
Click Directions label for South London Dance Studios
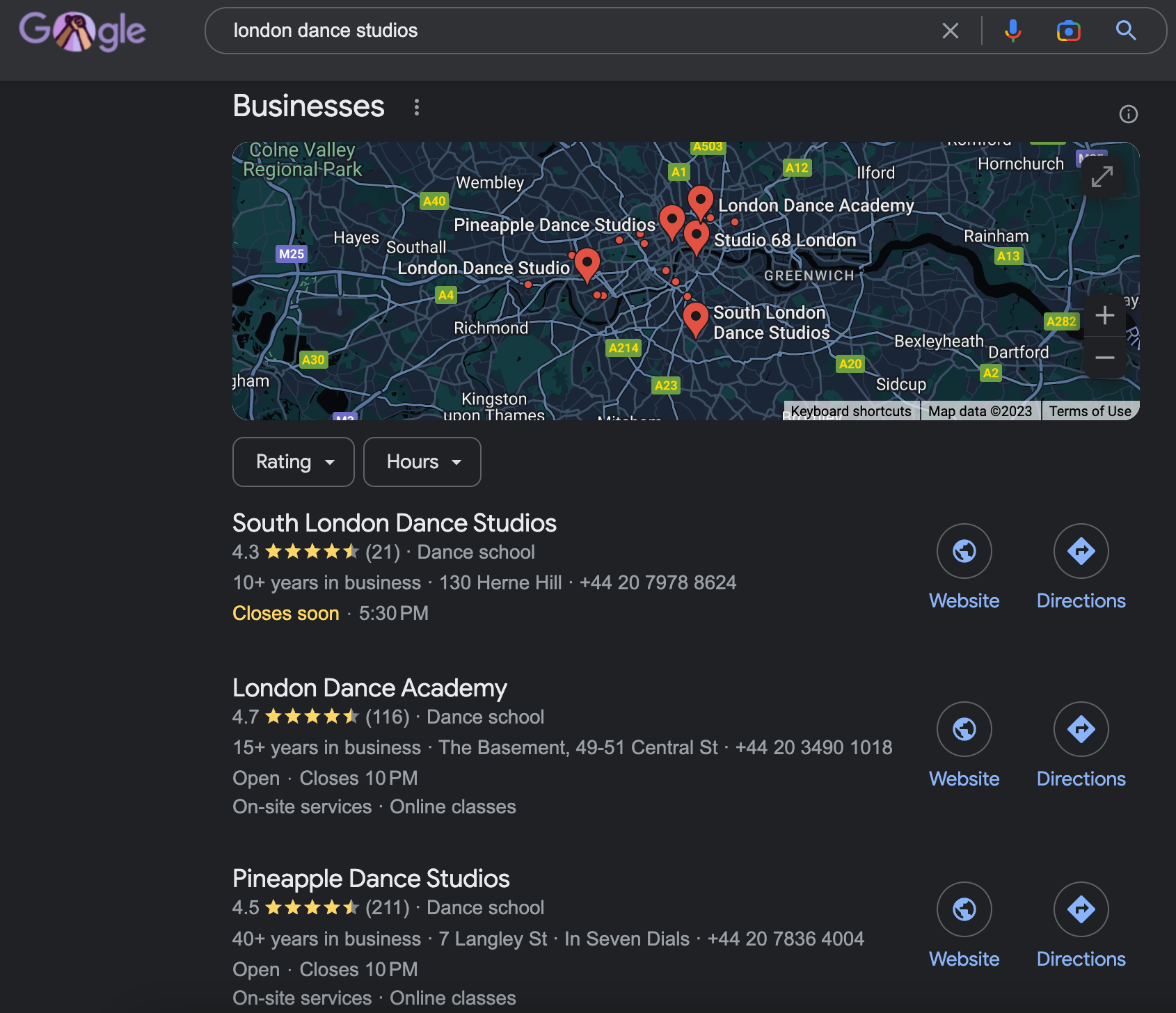1081,600
